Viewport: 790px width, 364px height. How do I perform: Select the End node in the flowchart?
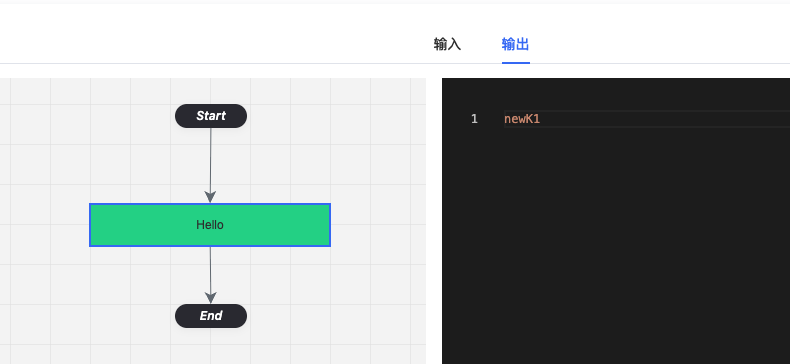[x=211, y=316]
